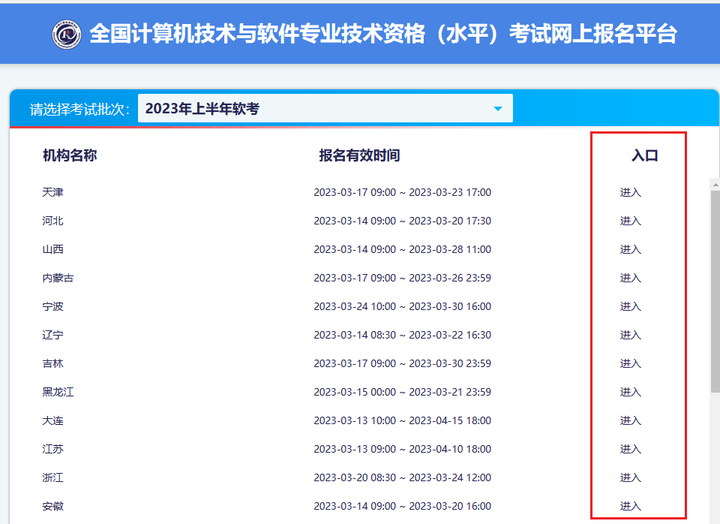Open the 黑龙江 进入 link
Viewport: 720px width, 524px height.
(x=630, y=392)
